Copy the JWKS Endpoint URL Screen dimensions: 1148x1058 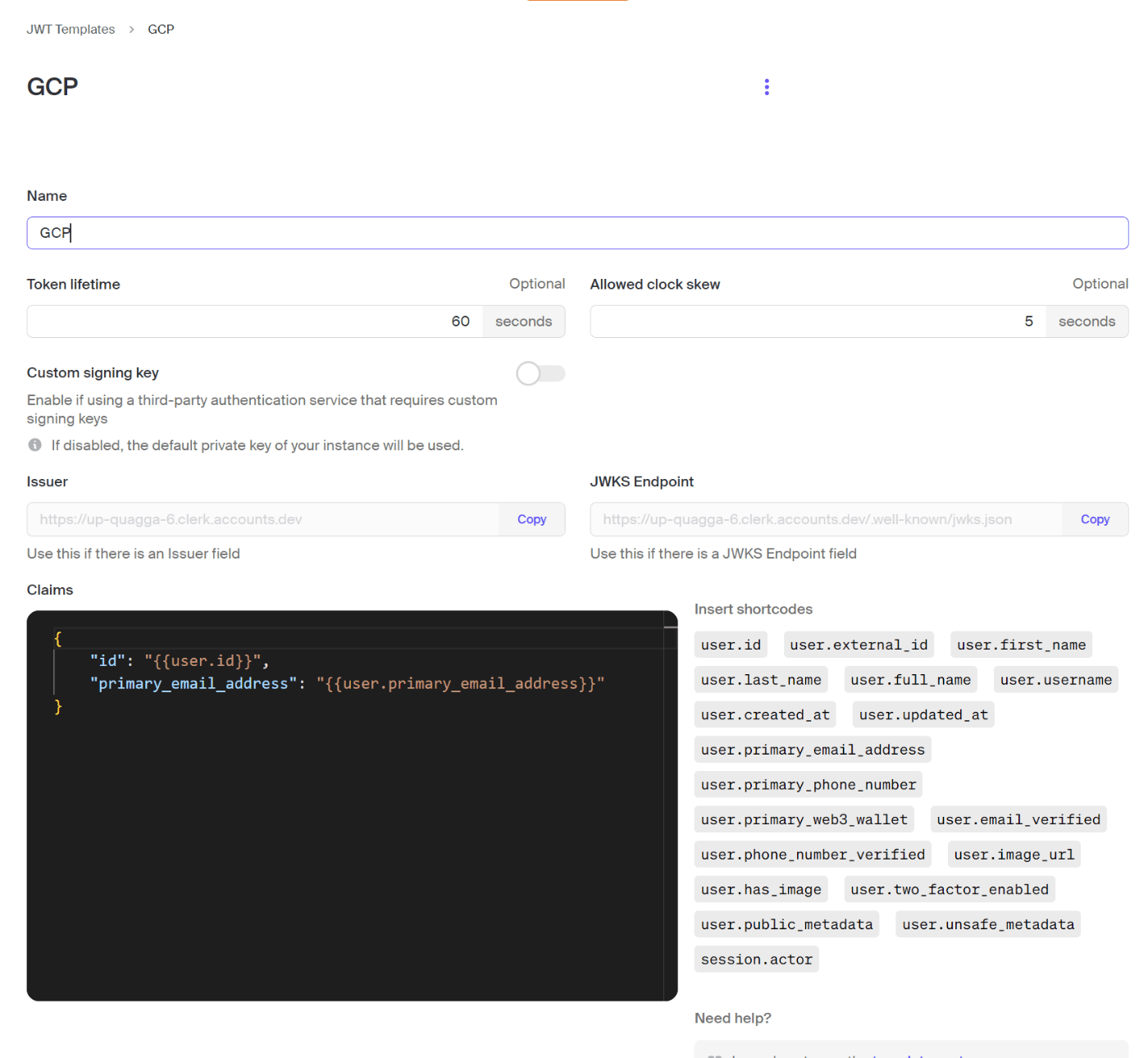1095,519
